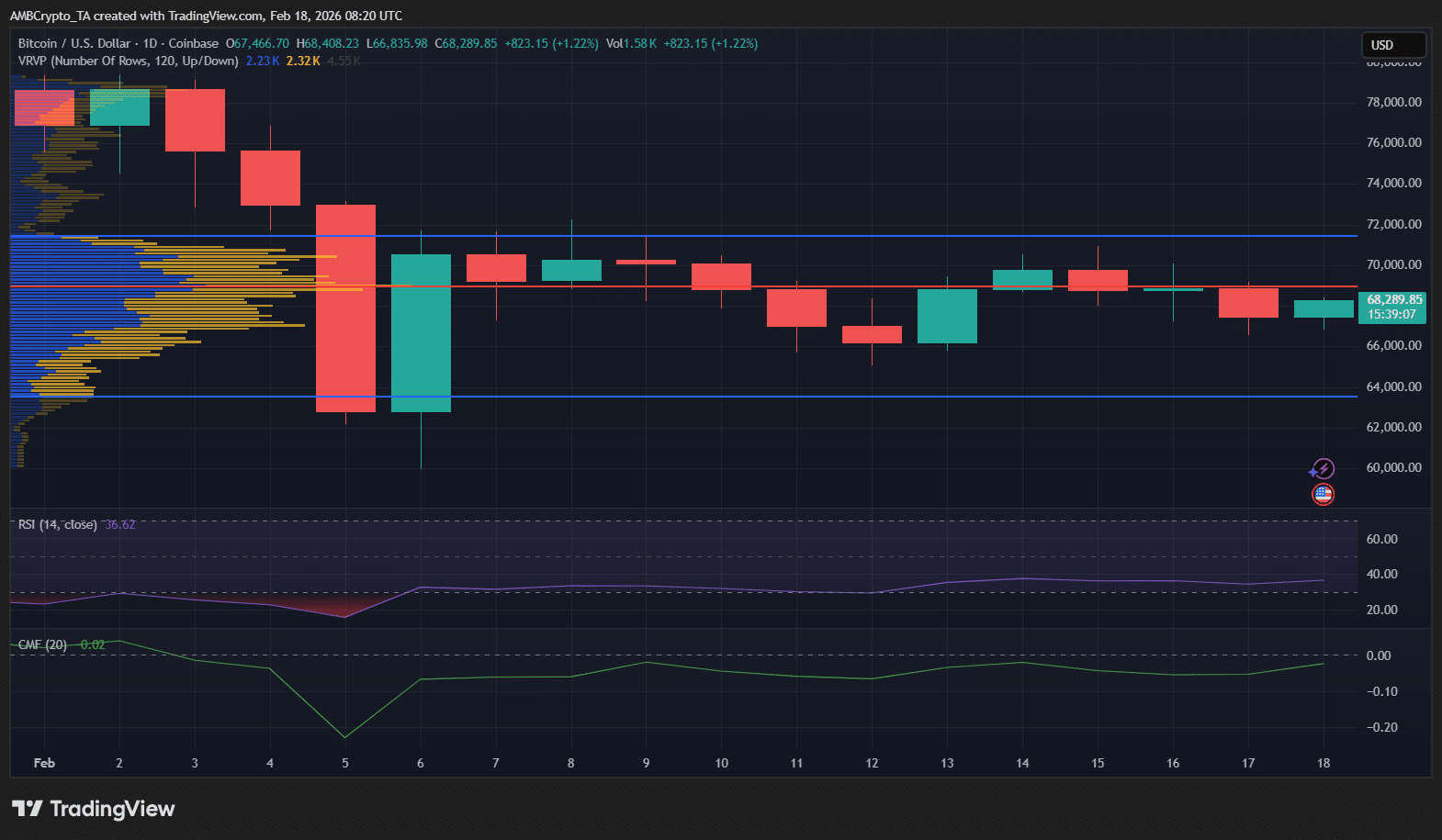Click the 72,000.00 price axis label
1442x840 pixels.
point(1393,224)
